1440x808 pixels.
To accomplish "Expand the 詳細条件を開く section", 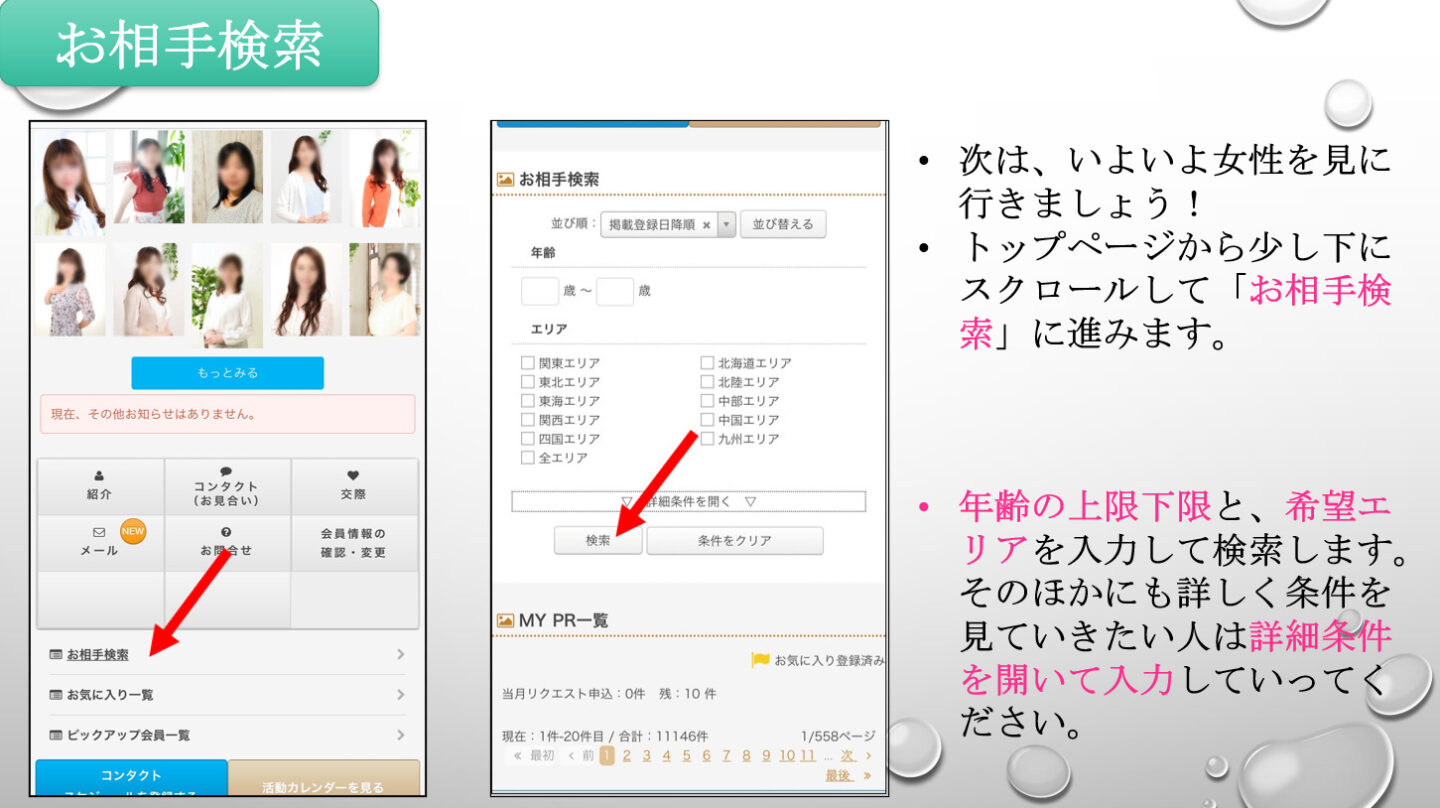I will [x=688, y=501].
